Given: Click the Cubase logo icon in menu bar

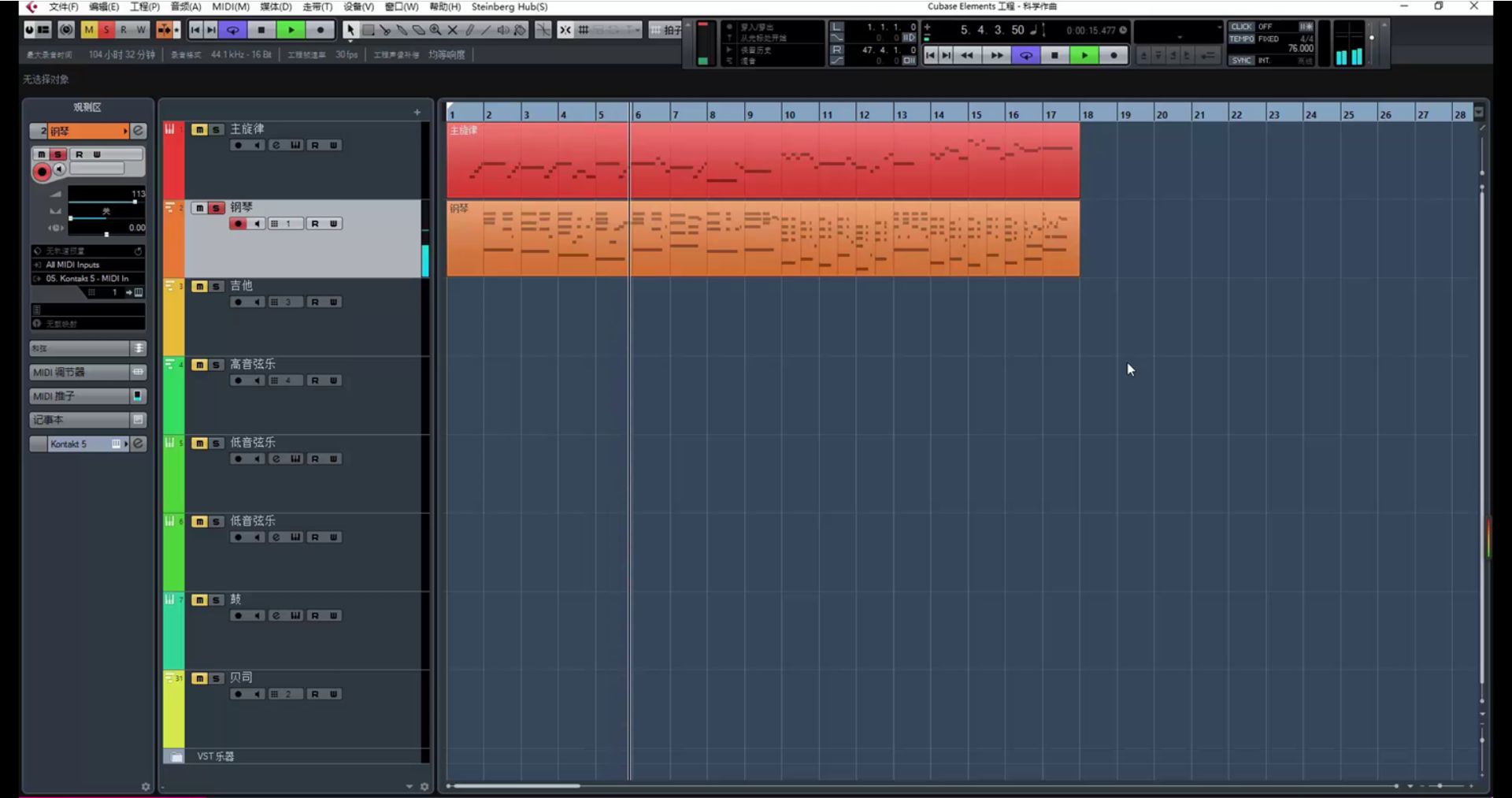Looking at the screenshot, I should (31, 7).
